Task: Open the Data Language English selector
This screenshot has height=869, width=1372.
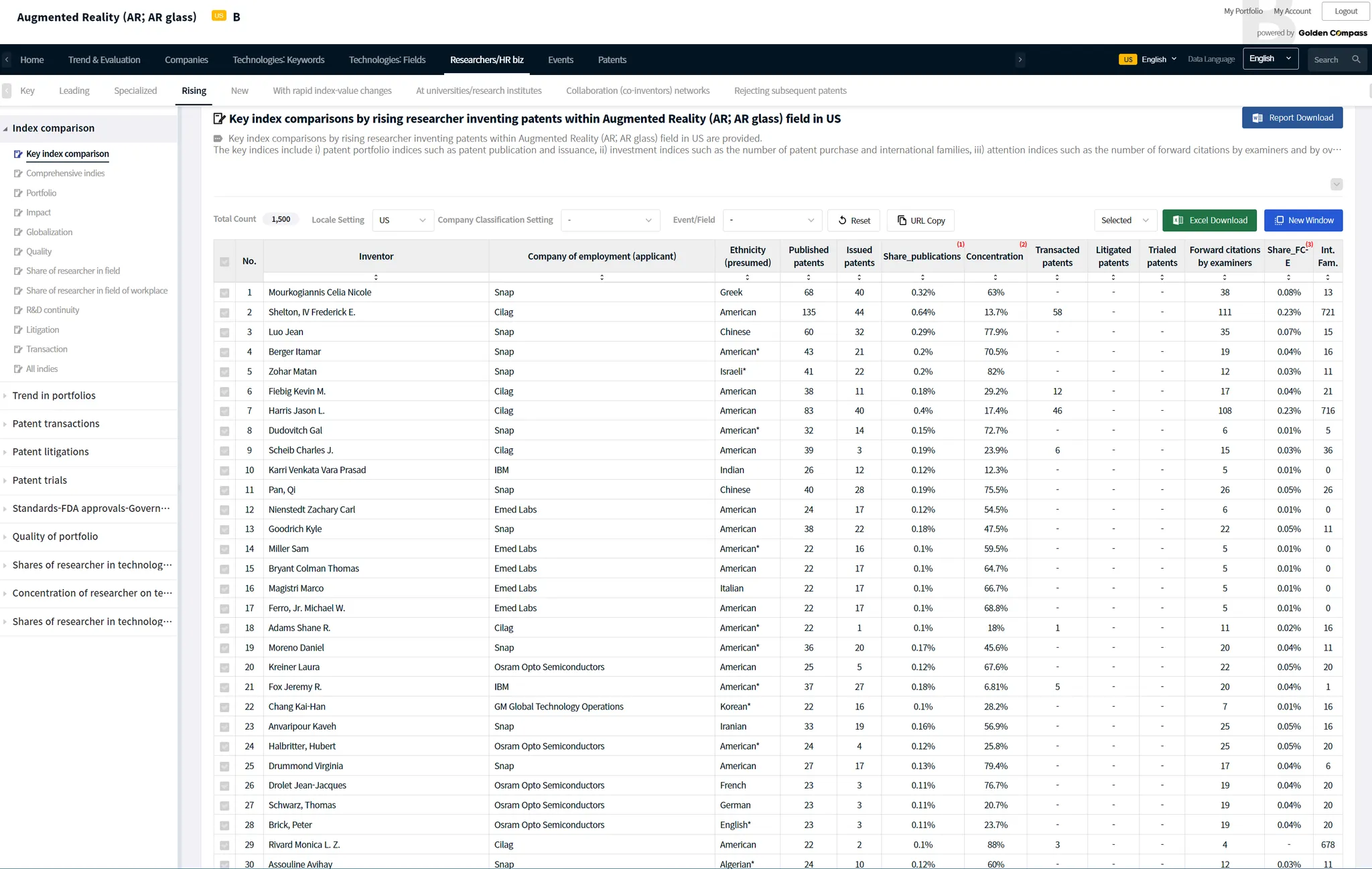Action: [1270, 59]
